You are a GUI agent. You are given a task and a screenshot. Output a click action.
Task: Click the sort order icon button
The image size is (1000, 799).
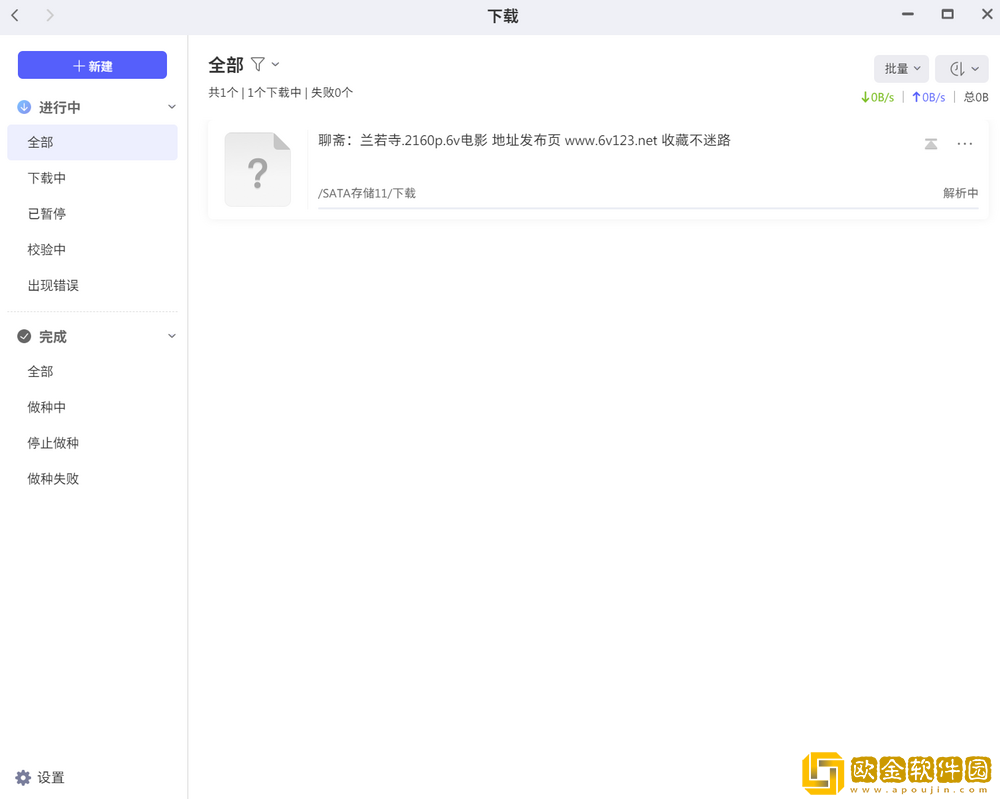coord(961,68)
